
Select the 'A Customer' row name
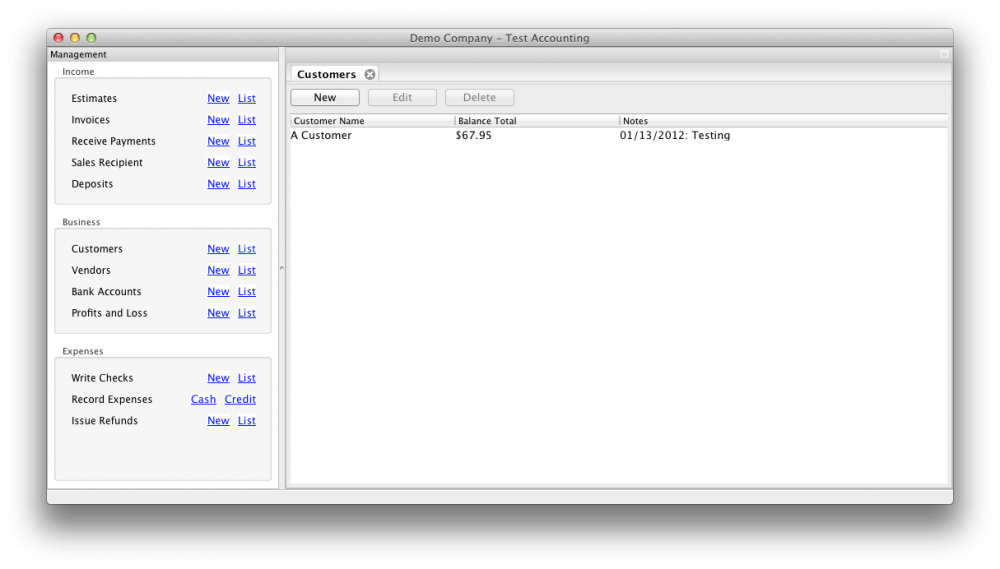(321, 135)
